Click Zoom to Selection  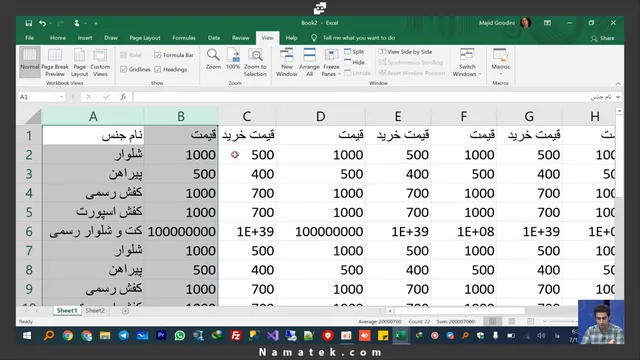tap(255, 62)
